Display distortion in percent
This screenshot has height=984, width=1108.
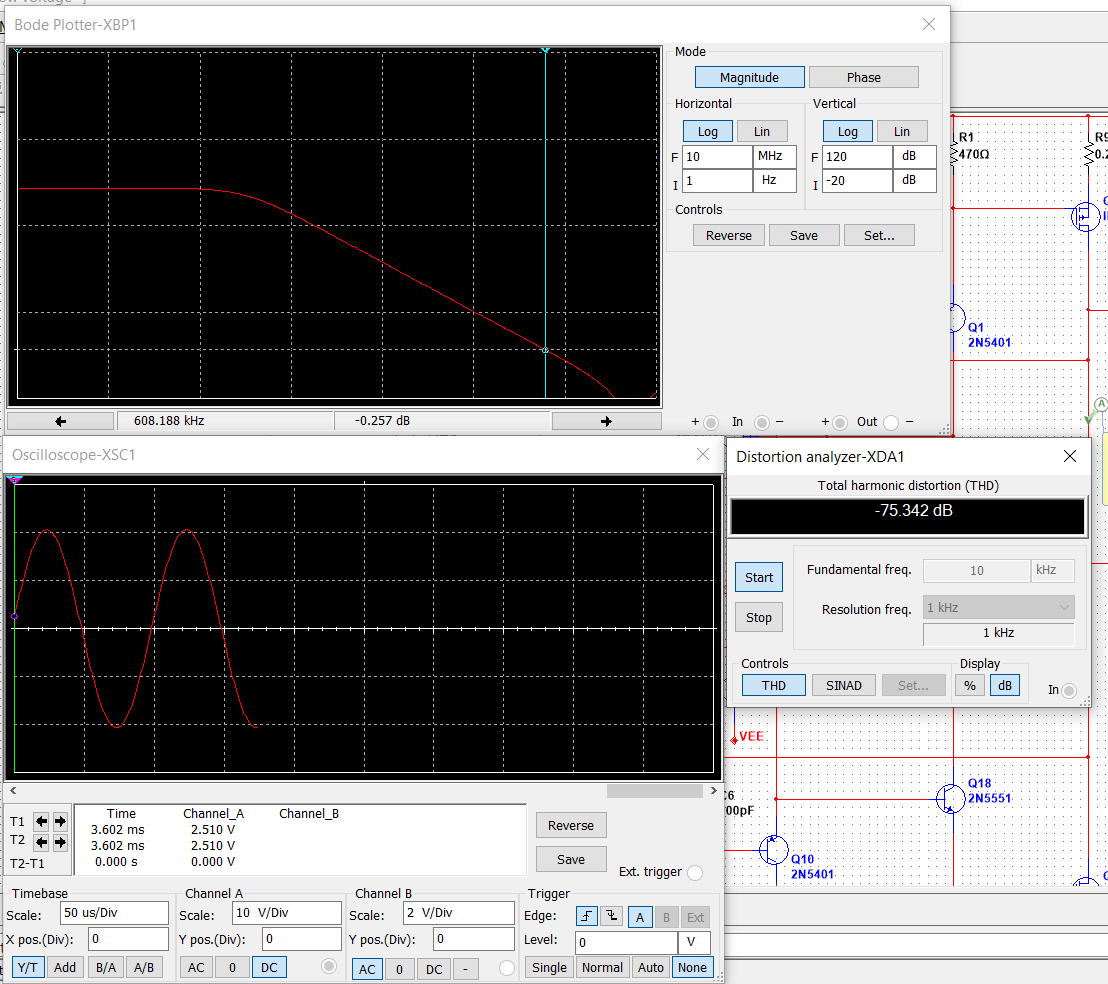click(x=970, y=685)
